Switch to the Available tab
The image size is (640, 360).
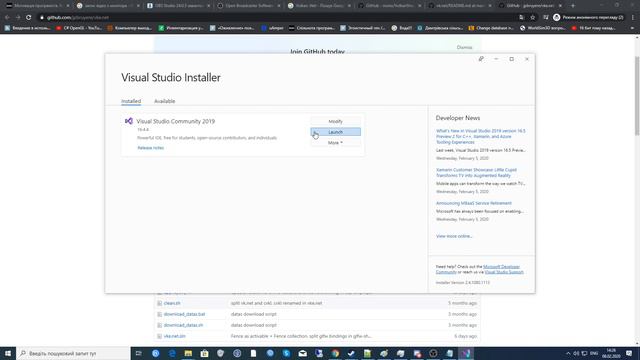(164, 101)
